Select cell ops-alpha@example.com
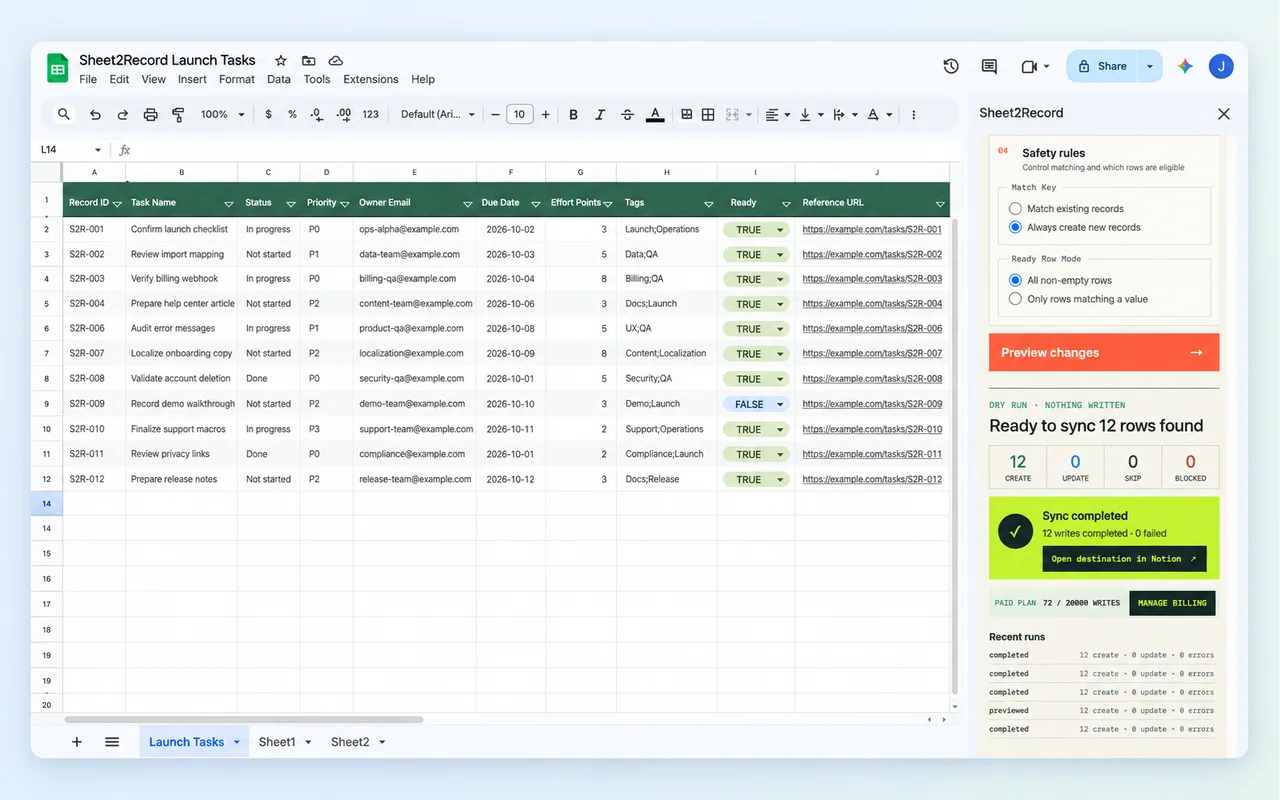 click(x=415, y=229)
